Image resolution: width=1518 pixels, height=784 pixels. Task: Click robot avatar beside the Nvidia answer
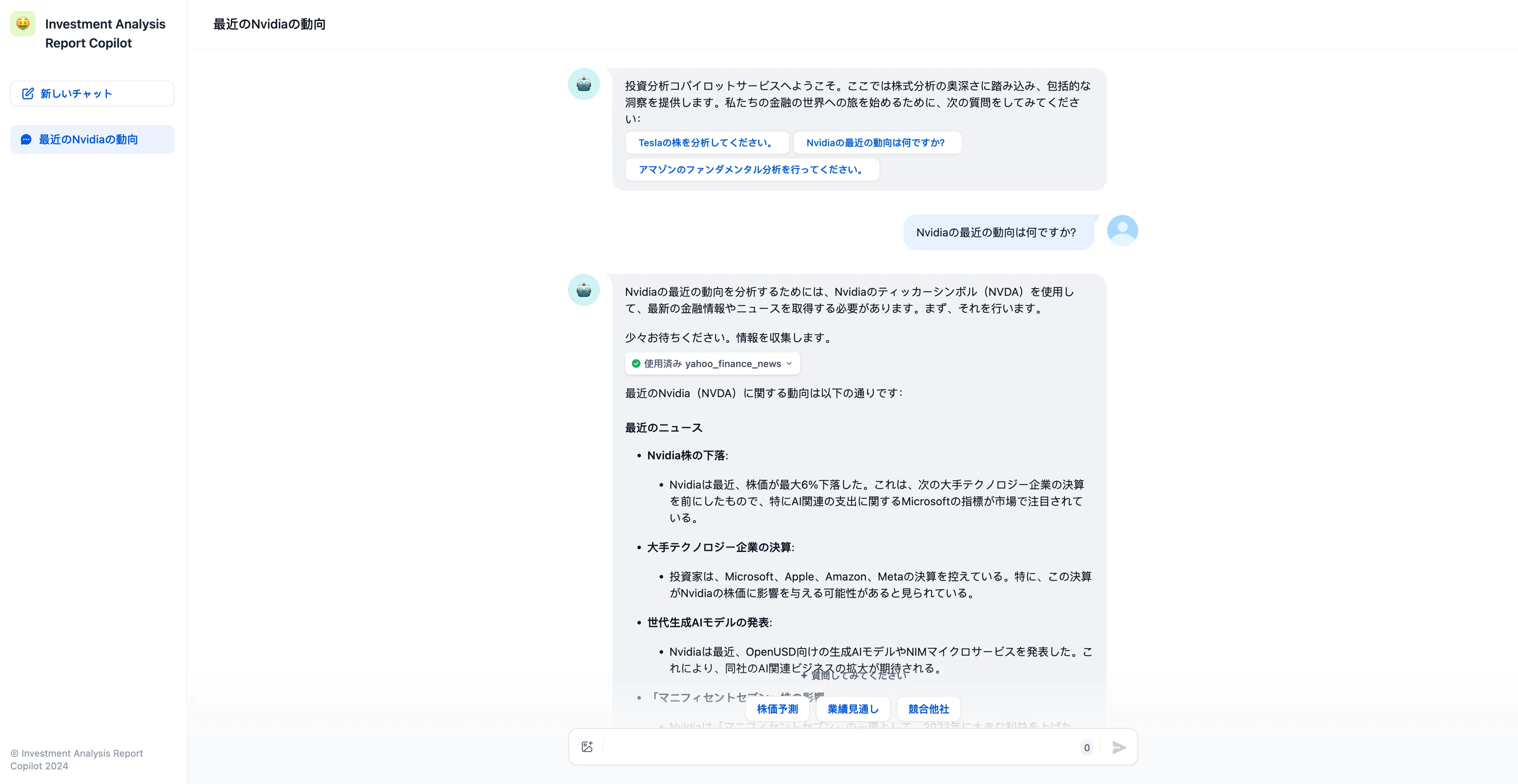584,290
